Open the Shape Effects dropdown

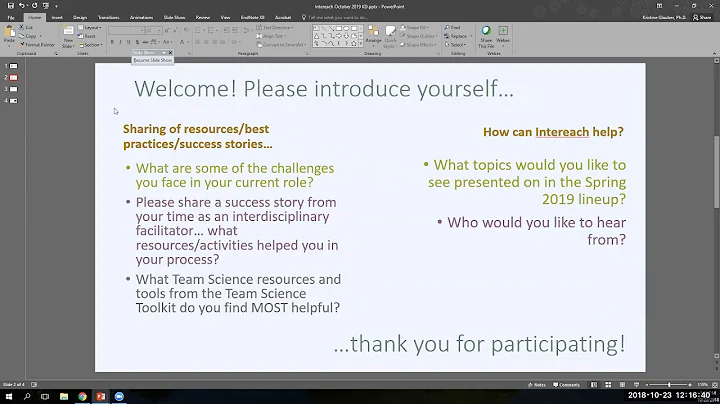[x=418, y=45]
